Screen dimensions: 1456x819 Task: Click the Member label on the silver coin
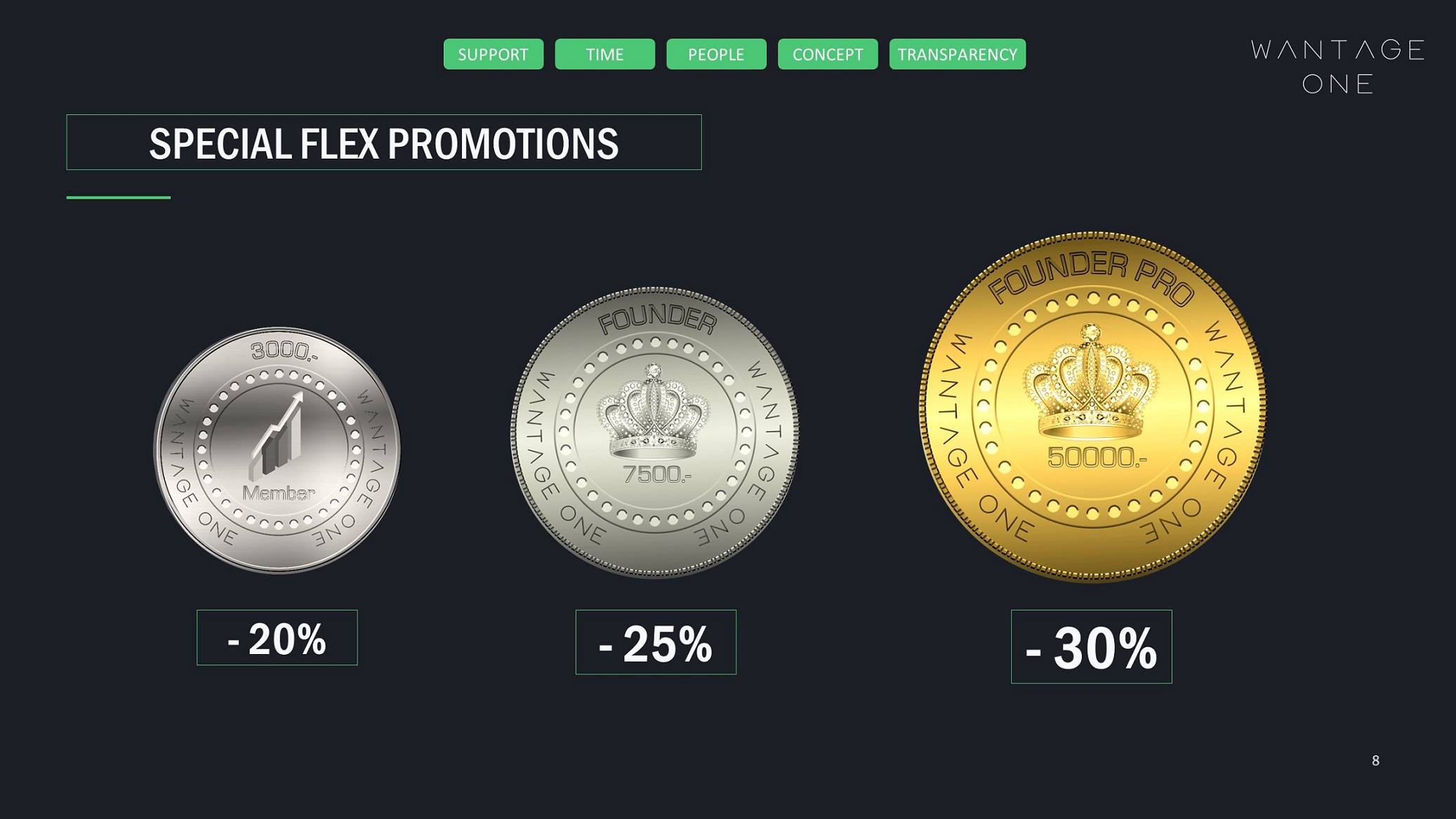279,493
